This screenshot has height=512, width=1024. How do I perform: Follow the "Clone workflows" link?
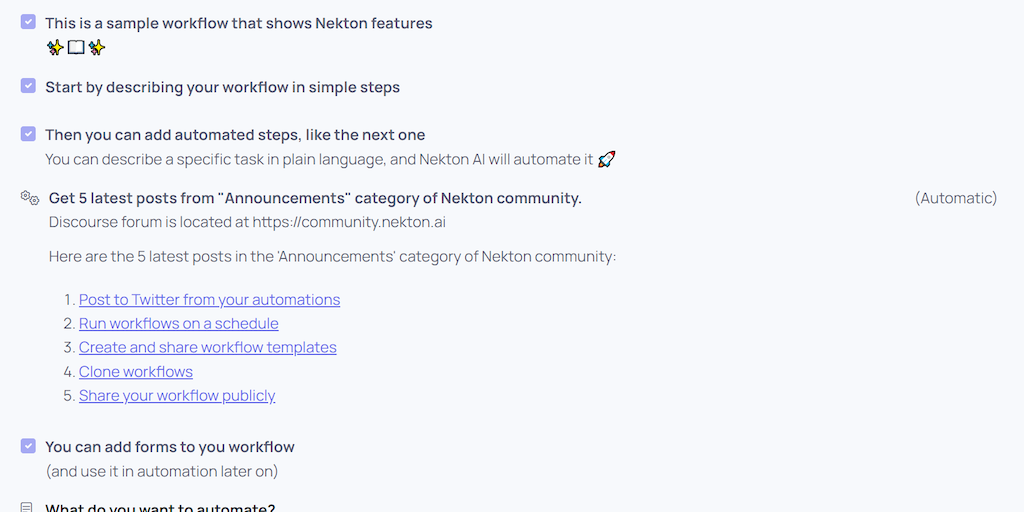tap(135, 372)
